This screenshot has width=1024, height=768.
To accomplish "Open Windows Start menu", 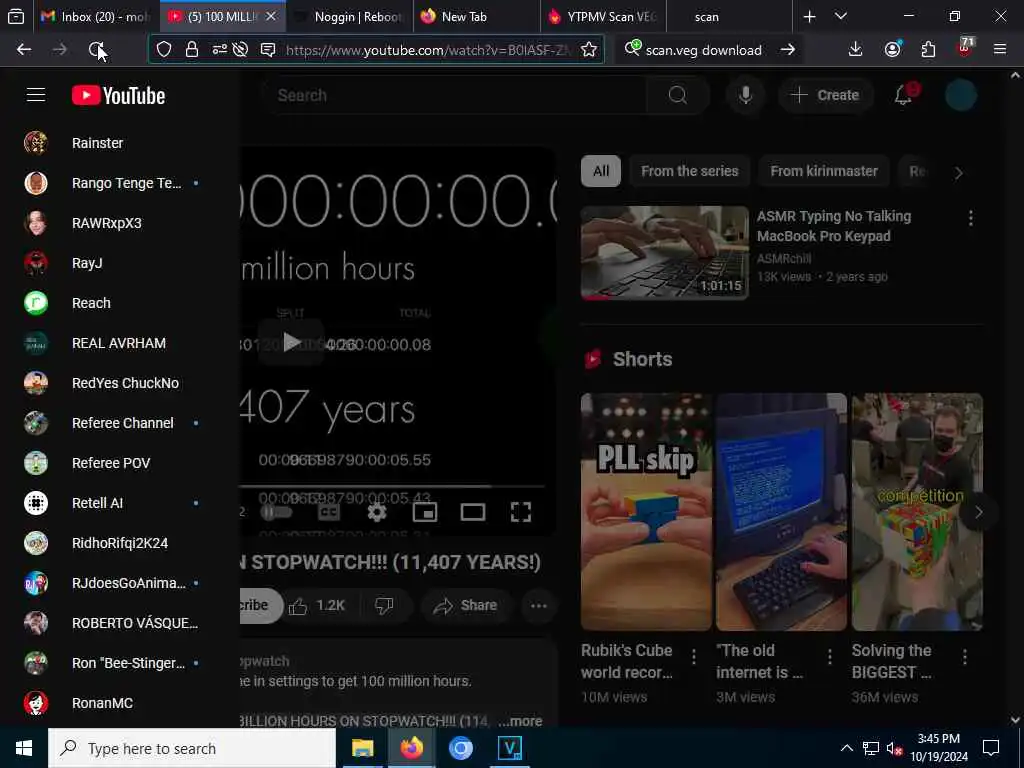I will [24, 748].
